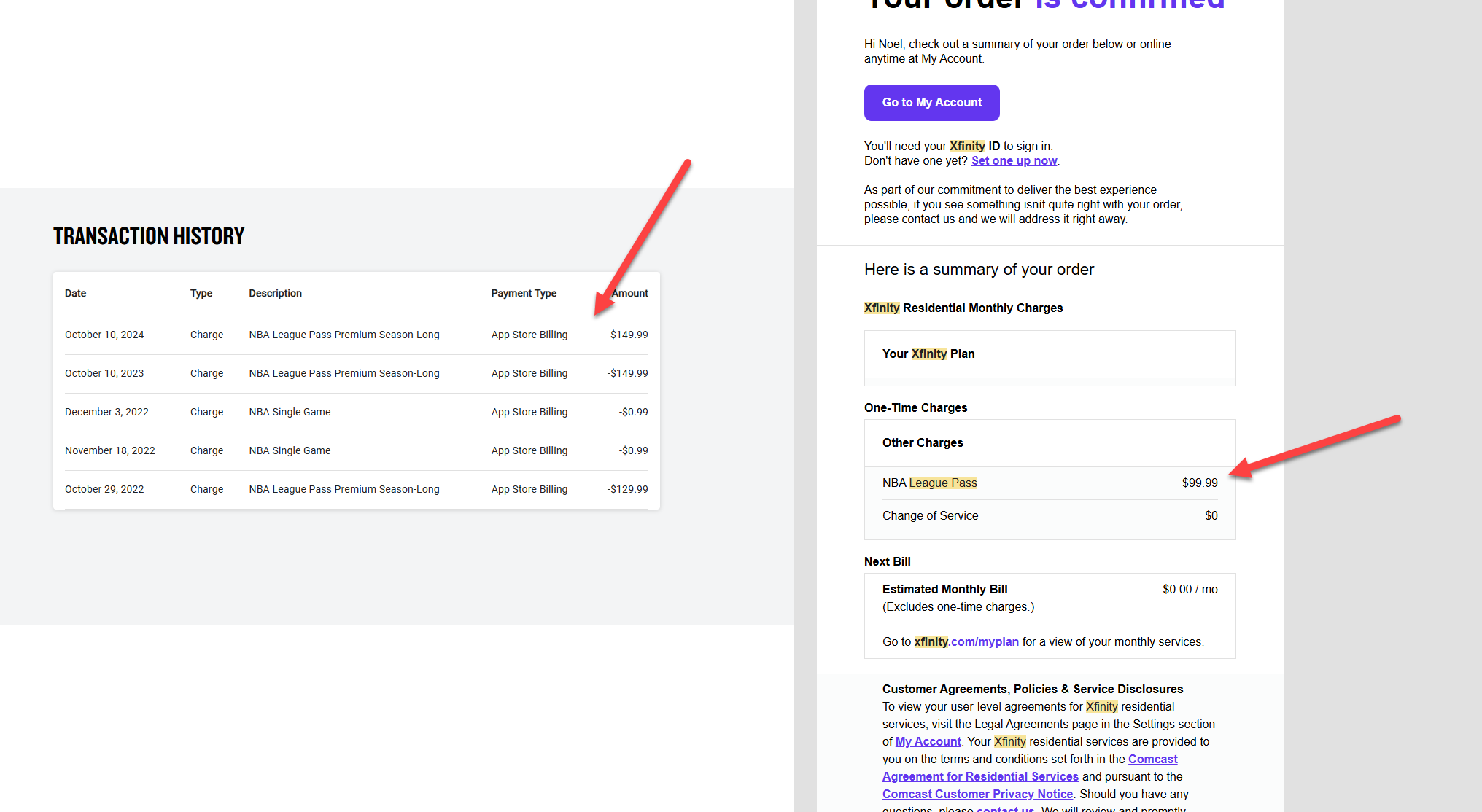
Task: Click the One-Time Charges heading
Action: (x=916, y=408)
